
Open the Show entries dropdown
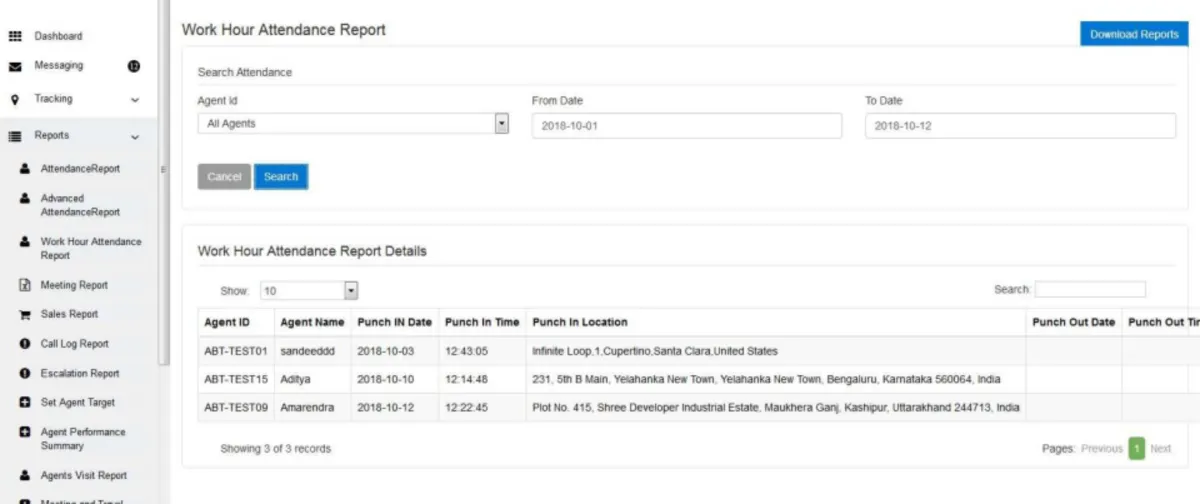(x=351, y=291)
